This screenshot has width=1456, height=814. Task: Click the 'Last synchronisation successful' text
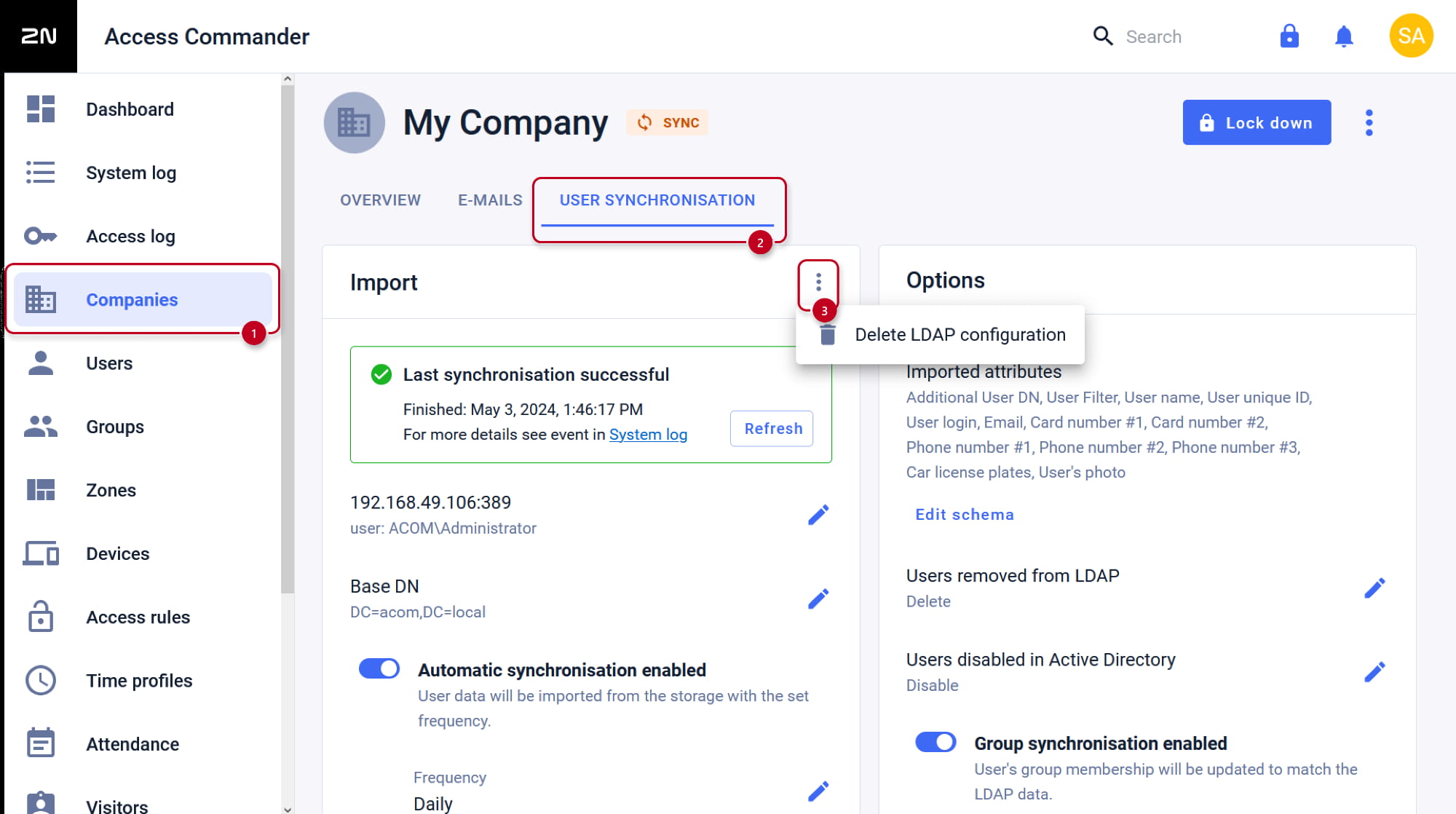coord(536,374)
